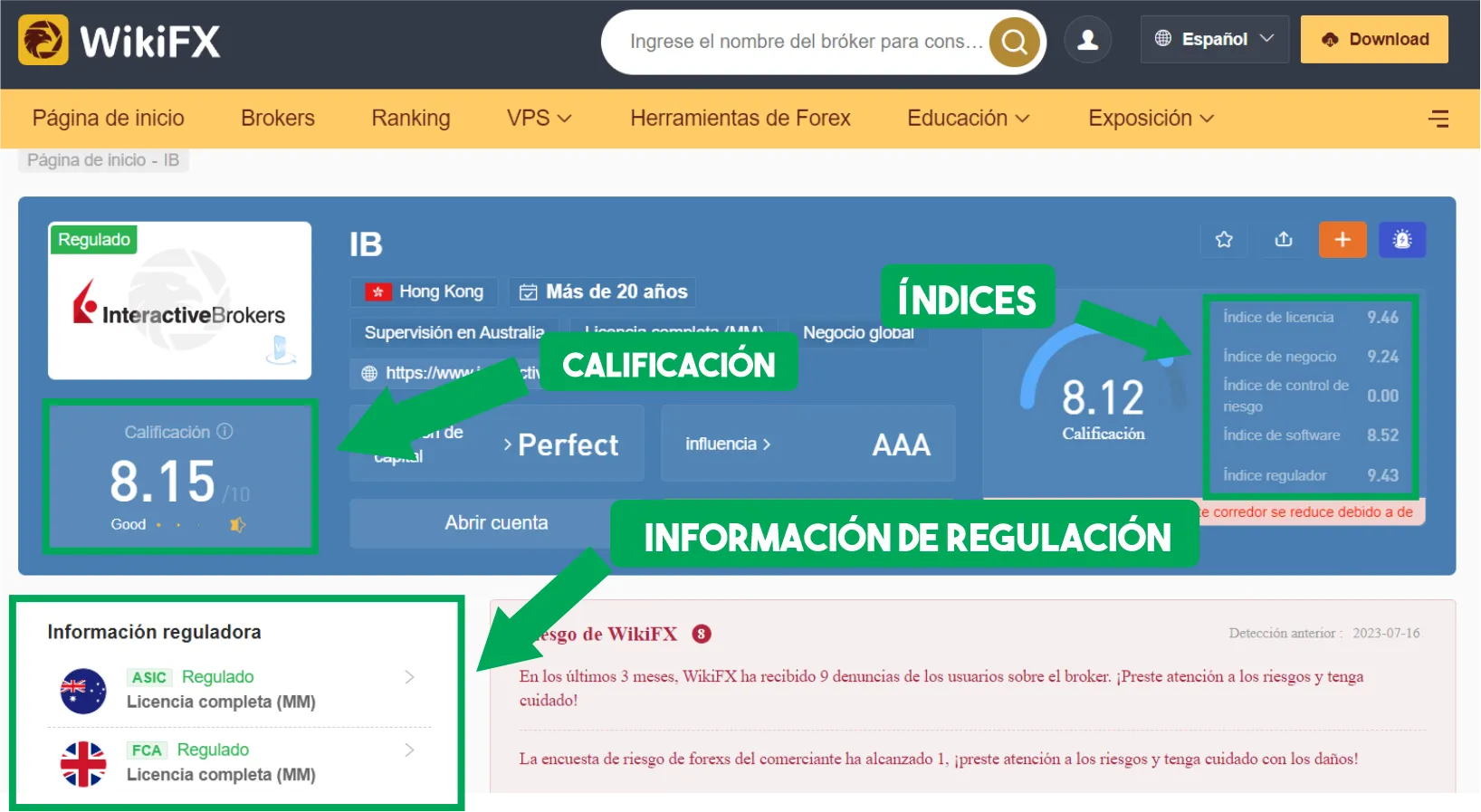1481x812 pixels.
Task: Open the influencia details
Action: [x=728, y=444]
